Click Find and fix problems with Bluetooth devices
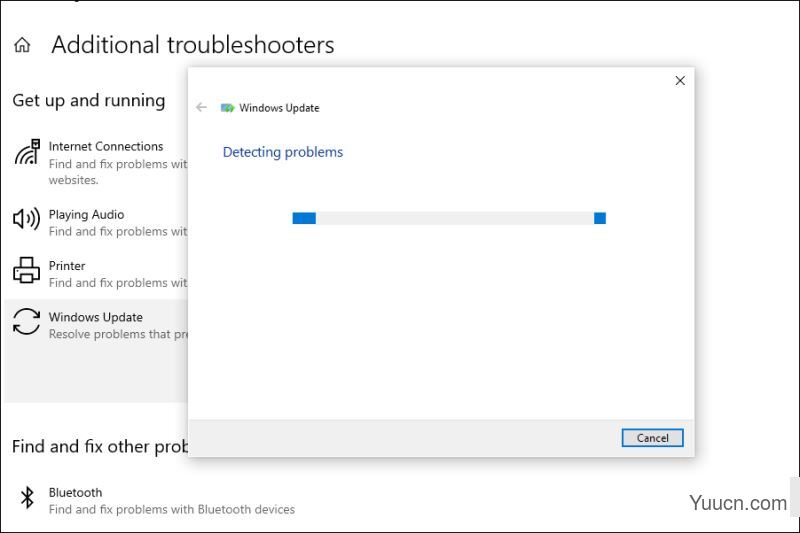The width and height of the screenshot is (800, 533). (171, 509)
